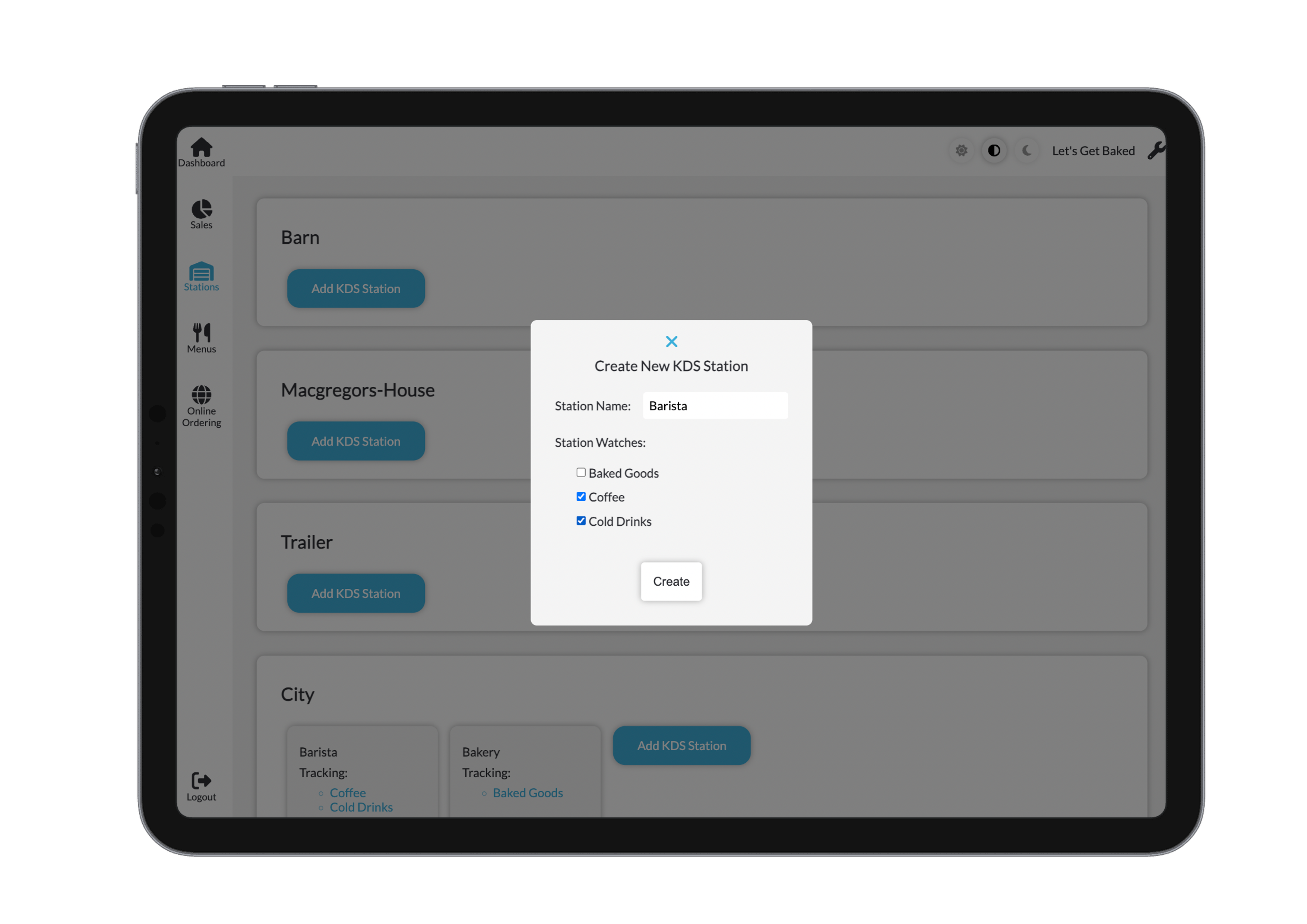Click the Create button

click(x=671, y=581)
